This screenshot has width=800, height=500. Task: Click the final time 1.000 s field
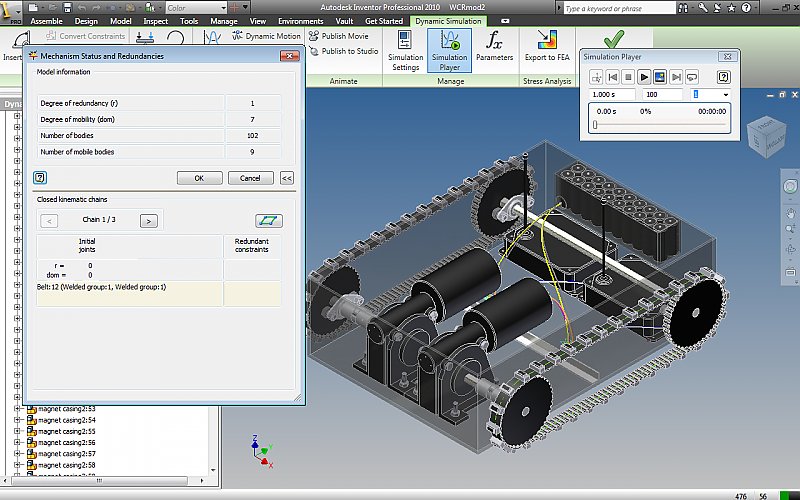612,94
